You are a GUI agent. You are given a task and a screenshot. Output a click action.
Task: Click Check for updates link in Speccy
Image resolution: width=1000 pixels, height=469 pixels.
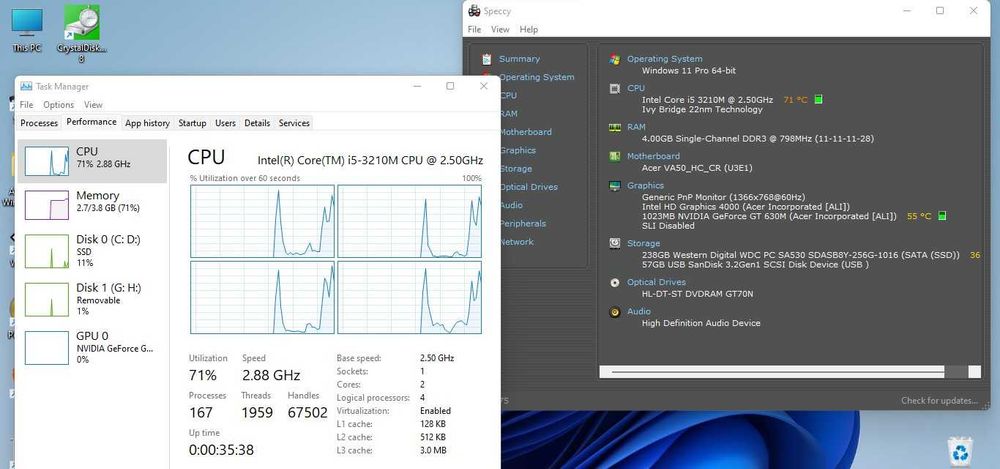(x=939, y=401)
